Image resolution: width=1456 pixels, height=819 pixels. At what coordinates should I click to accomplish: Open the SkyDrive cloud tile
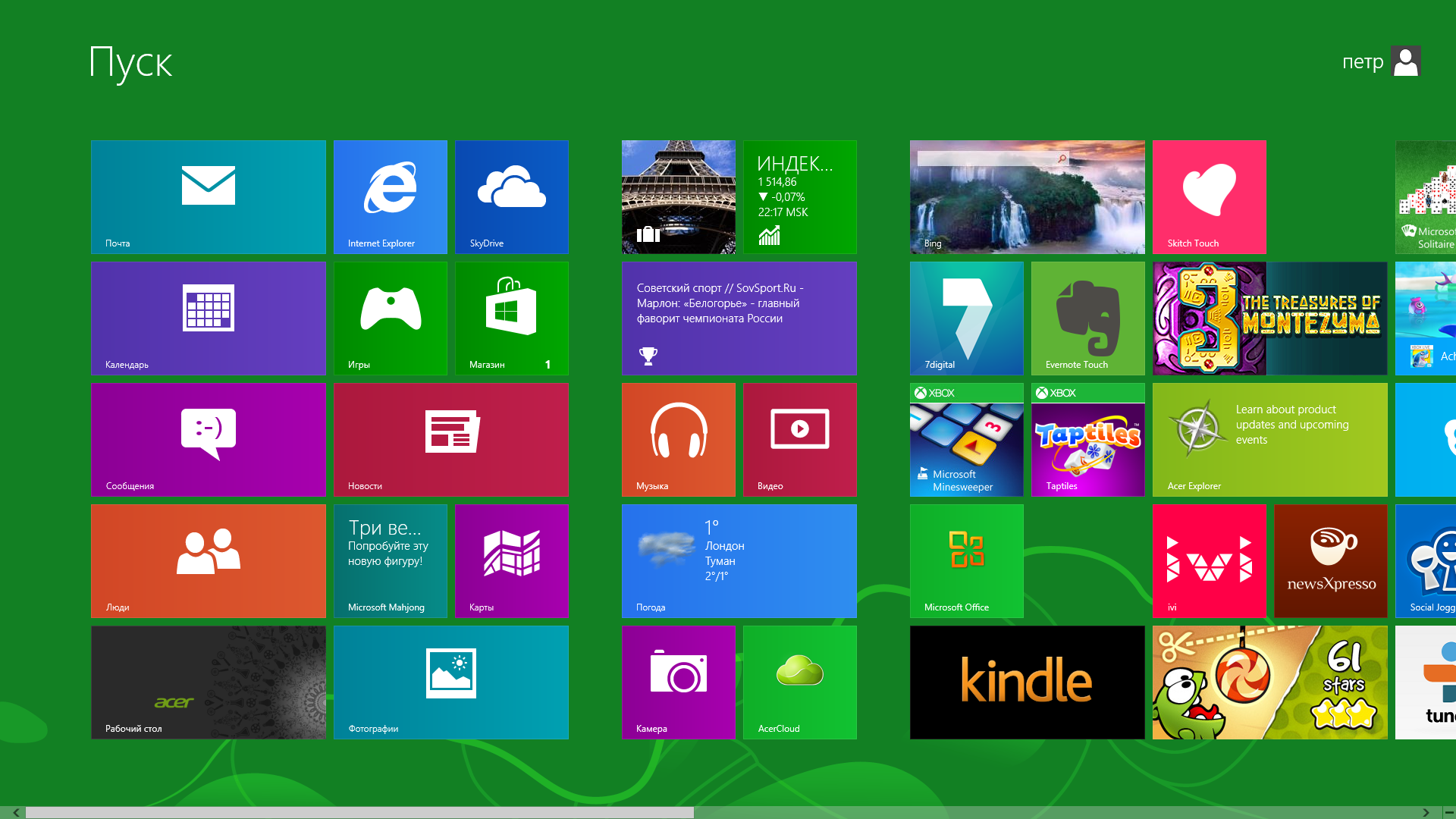click(512, 197)
